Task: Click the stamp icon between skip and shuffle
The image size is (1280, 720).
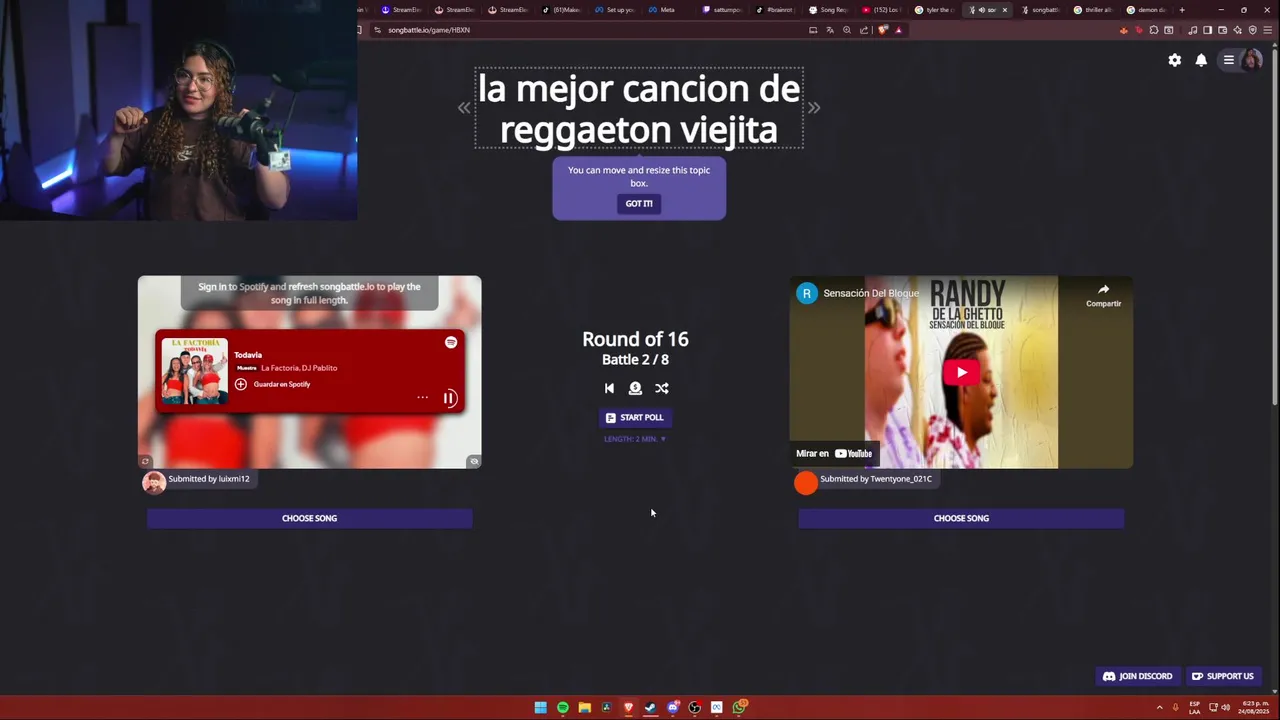Action: 635,388
